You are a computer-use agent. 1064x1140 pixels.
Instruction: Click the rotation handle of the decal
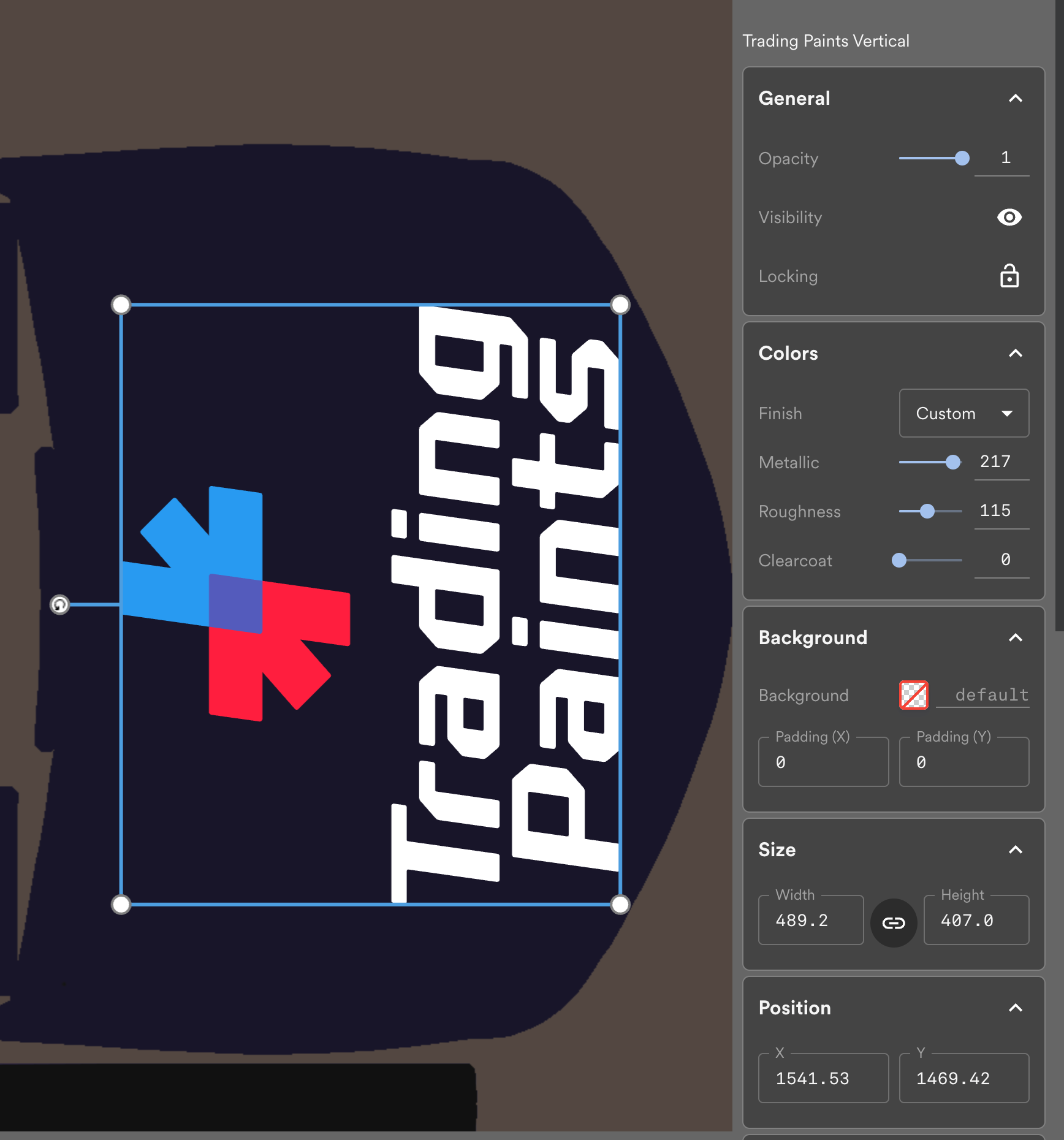pyautogui.click(x=59, y=605)
